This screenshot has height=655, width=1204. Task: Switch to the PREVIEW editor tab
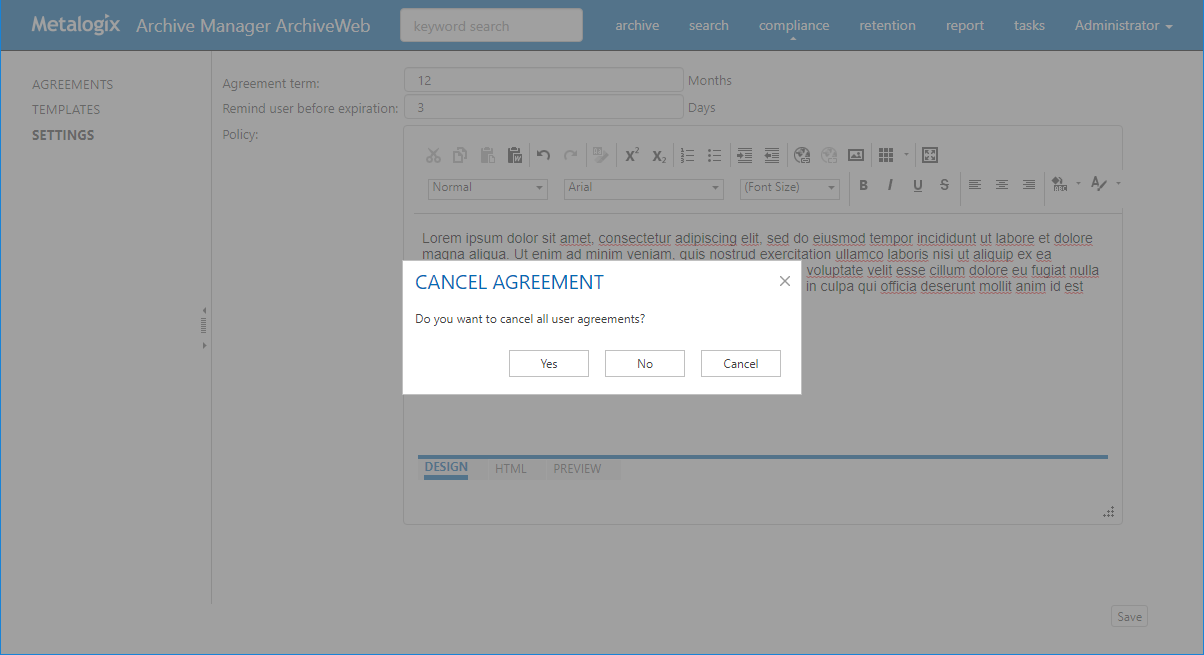point(578,469)
